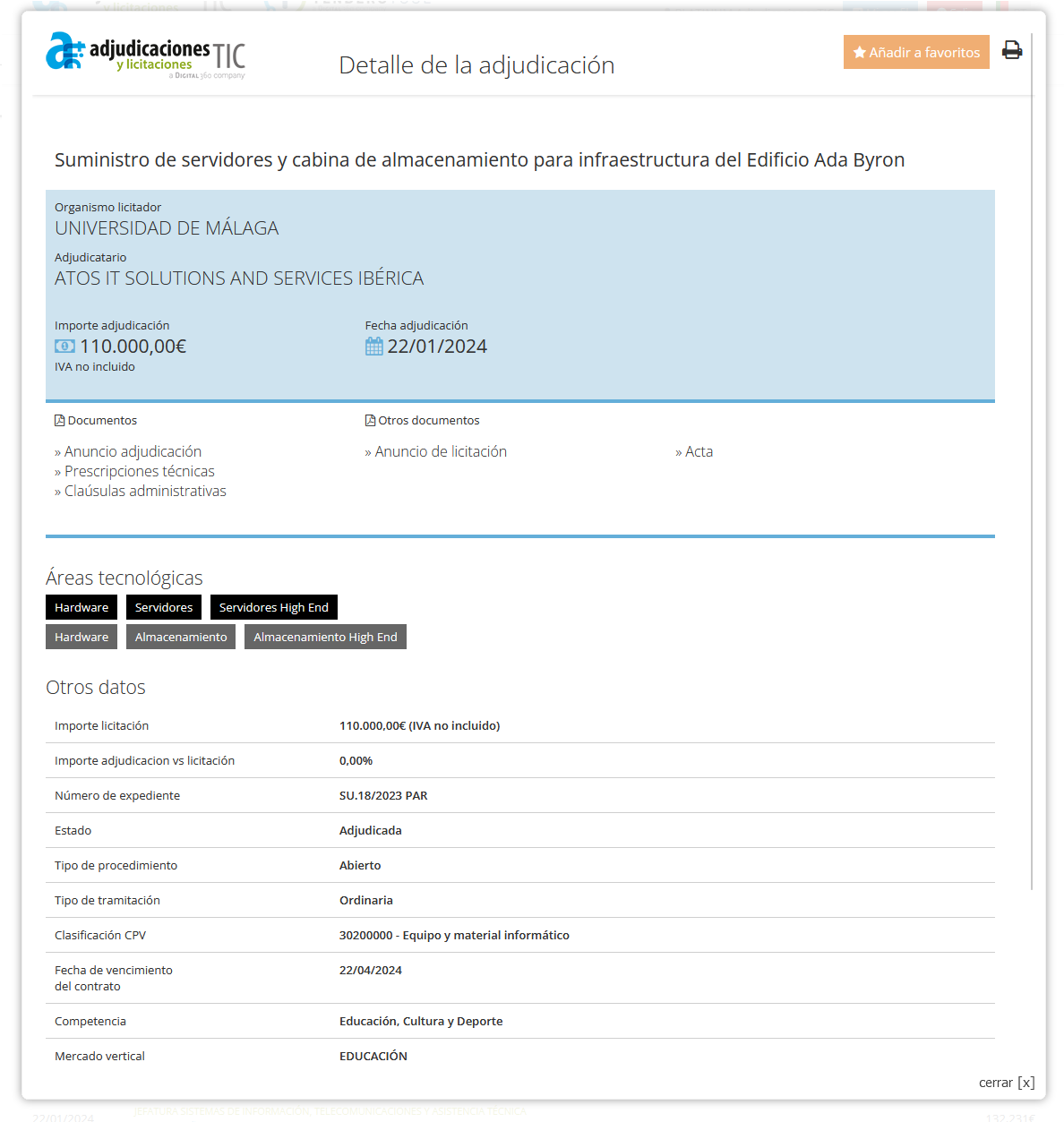This screenshot has height=1122, width=1064.
Task: Click the Detalle de la adjudicación heading
Action: (x=476, y=65)
